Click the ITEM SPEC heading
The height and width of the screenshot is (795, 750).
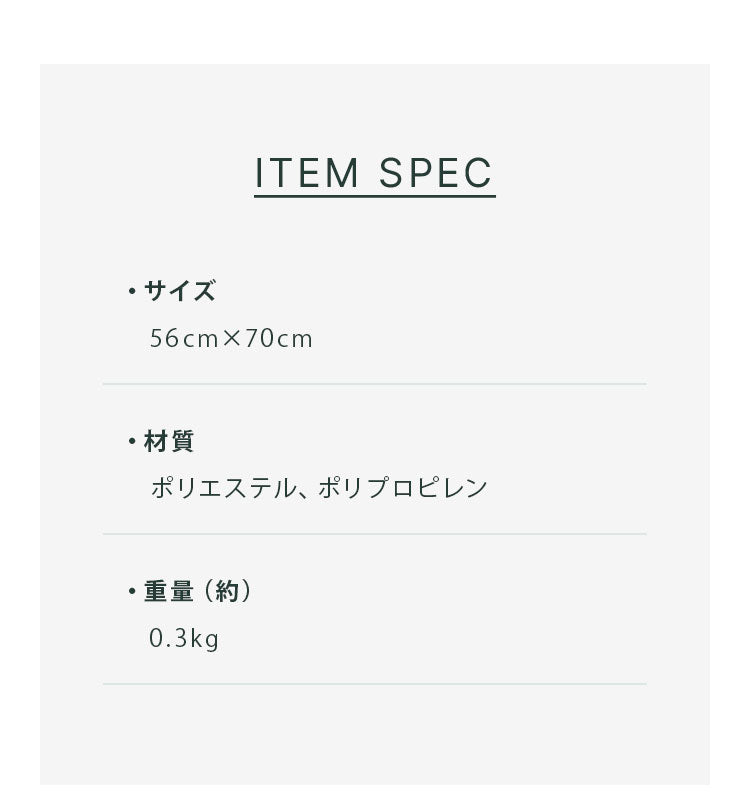pyautogui.click(x=375, y=173)
